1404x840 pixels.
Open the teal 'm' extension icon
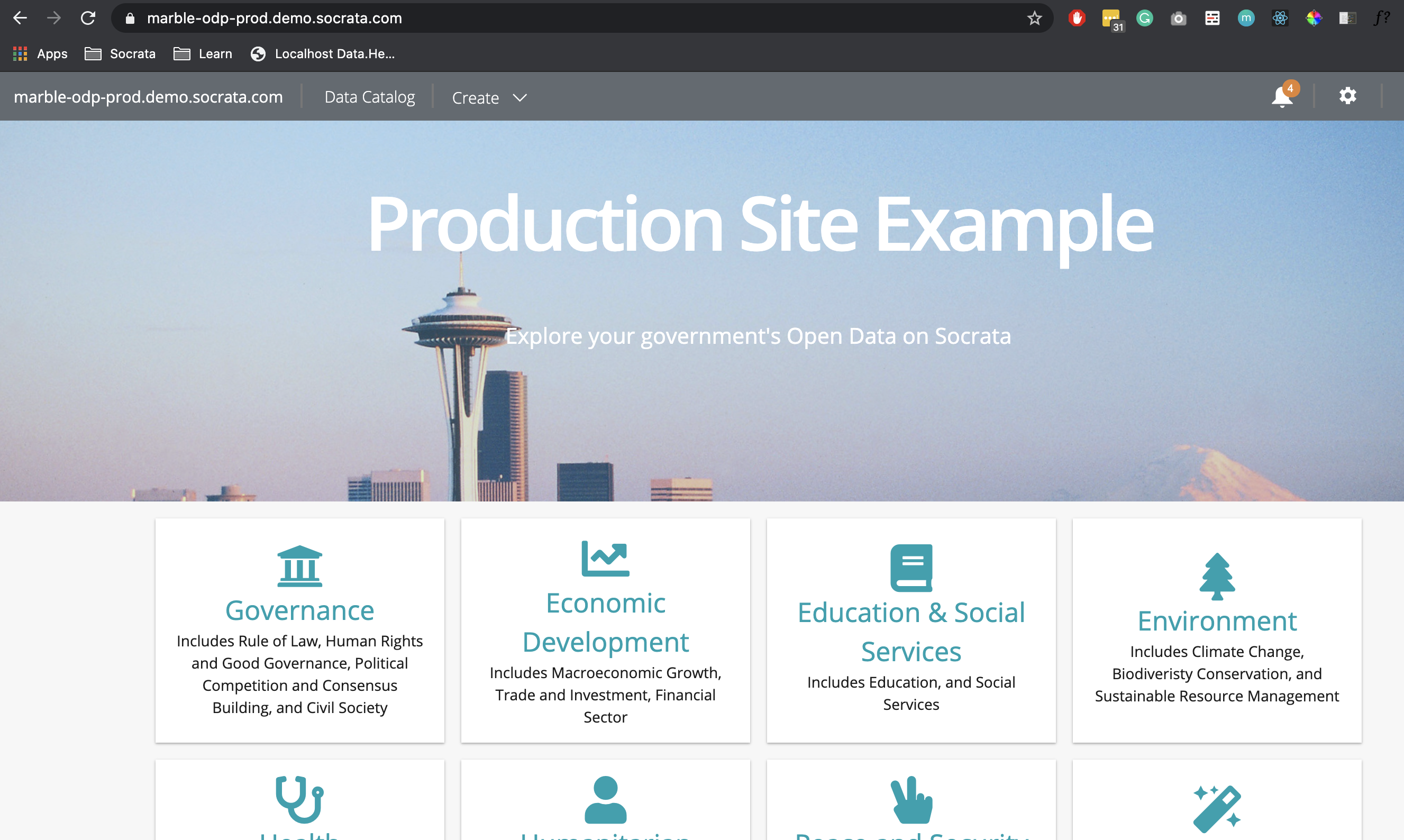(1246, 18)
